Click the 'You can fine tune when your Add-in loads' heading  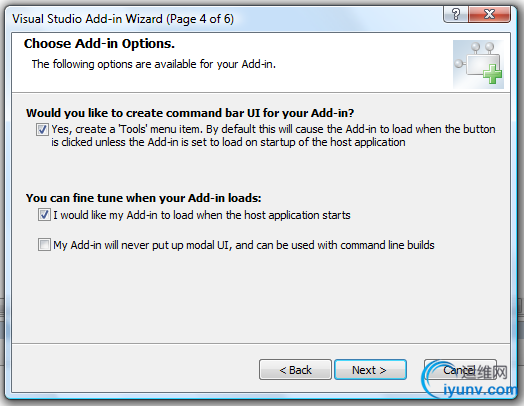144,198
